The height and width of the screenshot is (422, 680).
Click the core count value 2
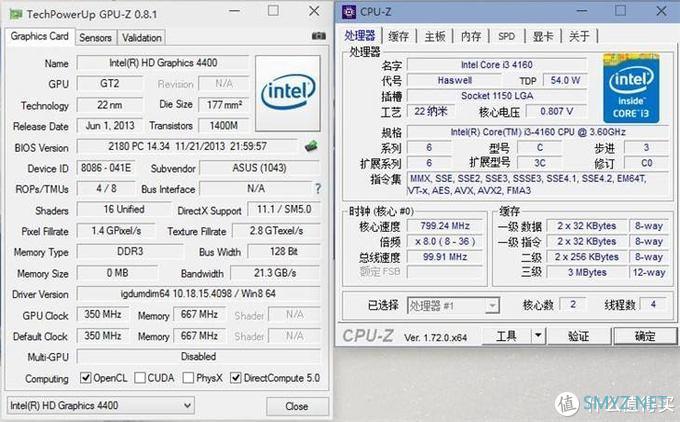573,304
